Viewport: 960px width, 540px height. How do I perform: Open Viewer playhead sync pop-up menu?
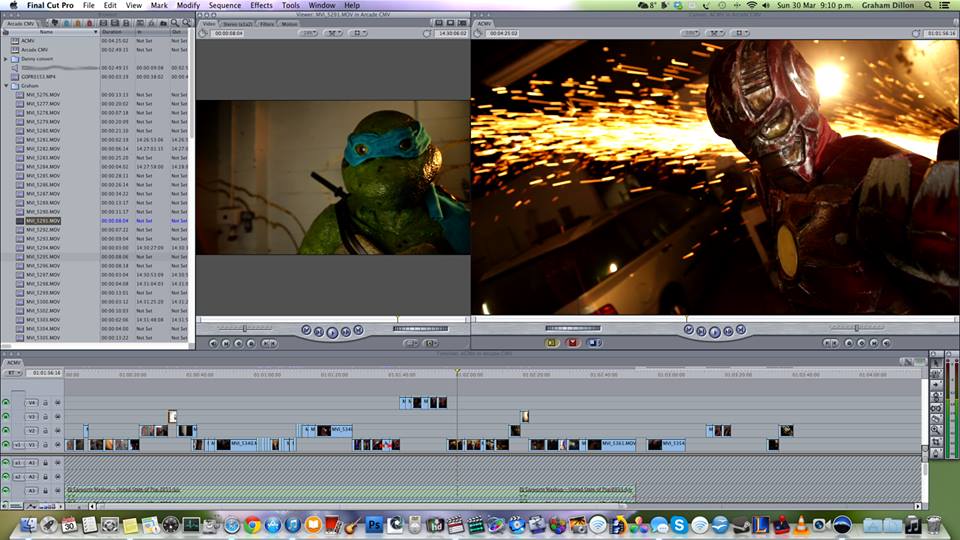[332, 33]
